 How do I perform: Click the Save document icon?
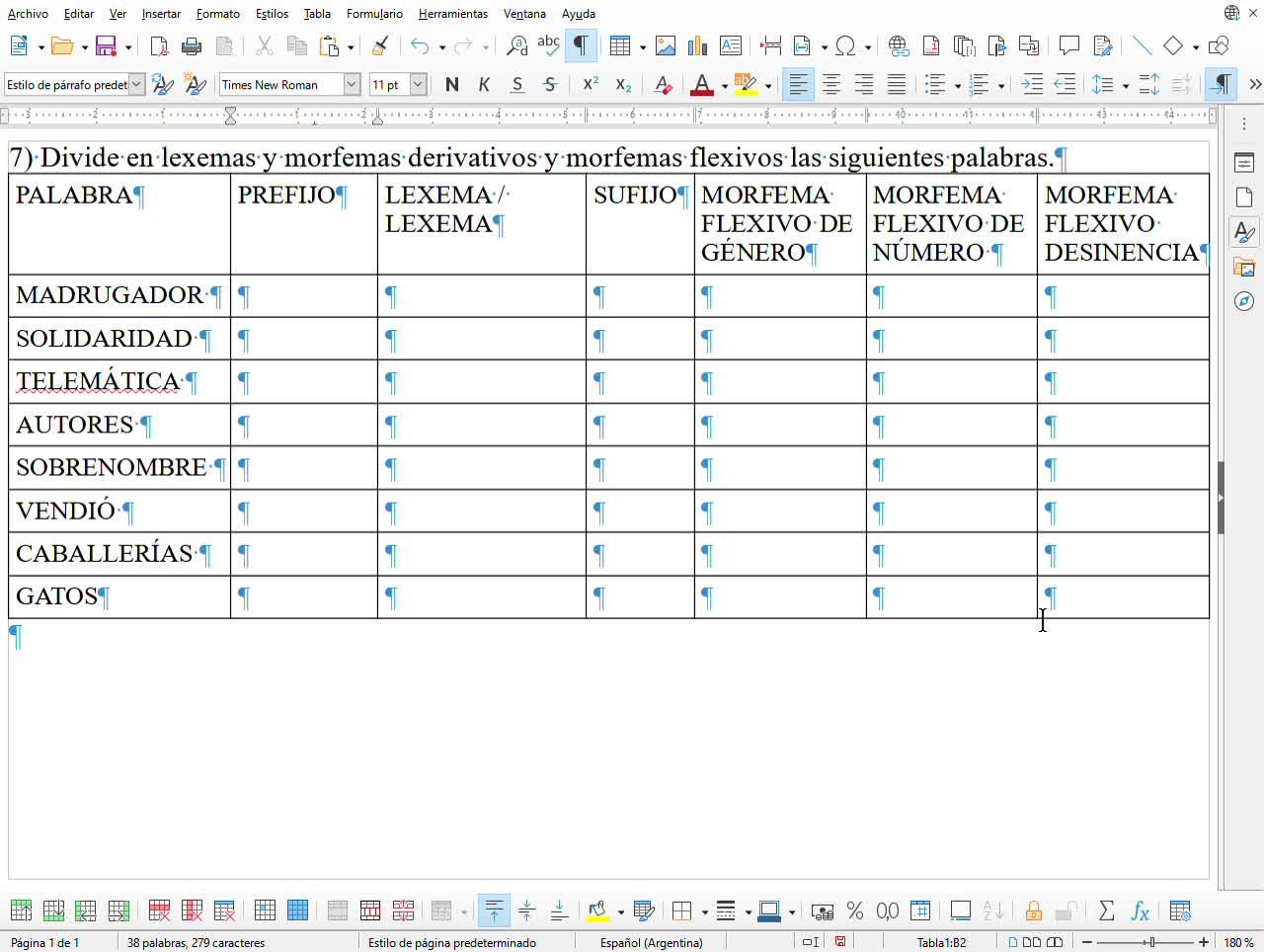tap(106, 46)
